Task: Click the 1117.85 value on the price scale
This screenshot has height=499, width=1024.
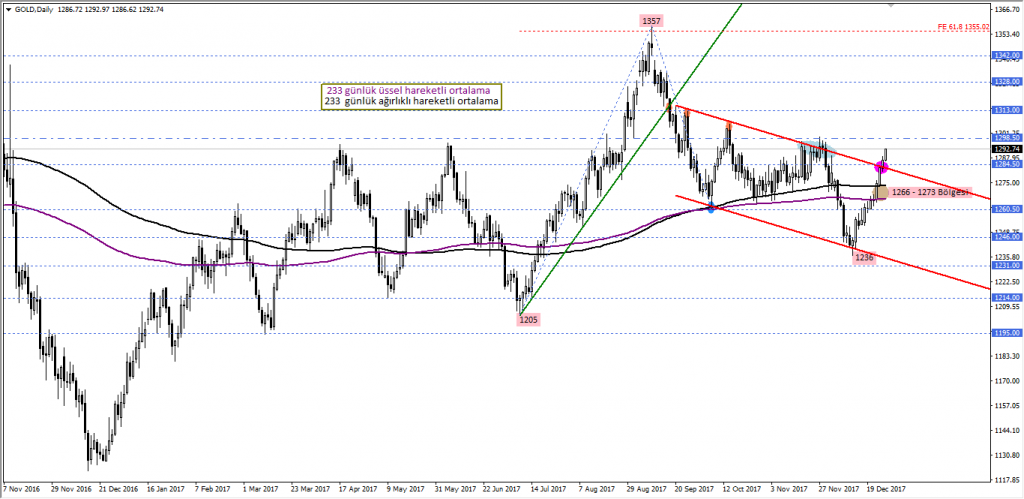Action: click(1008, 481)
